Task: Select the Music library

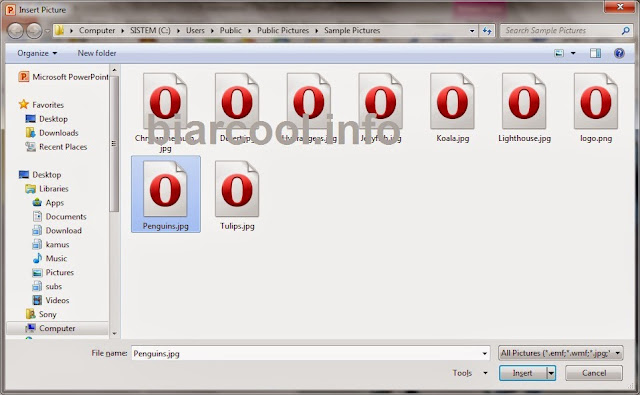Action: coord(49,258)
